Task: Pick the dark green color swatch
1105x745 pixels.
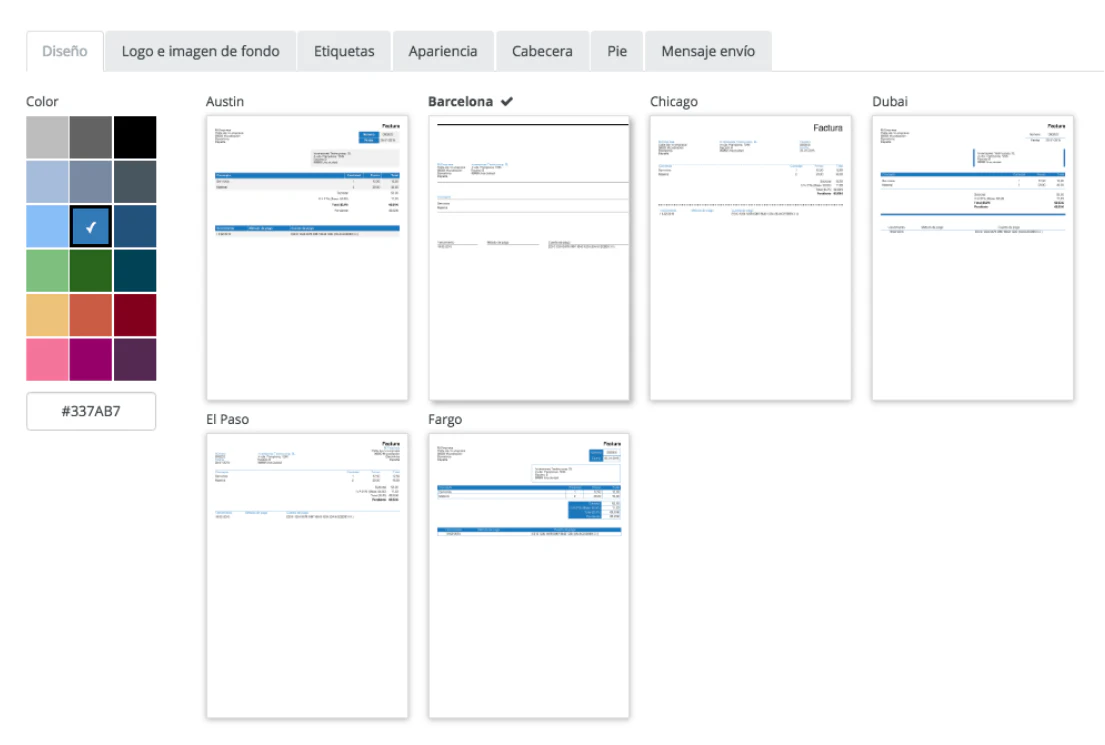Action: click(91, 270)
